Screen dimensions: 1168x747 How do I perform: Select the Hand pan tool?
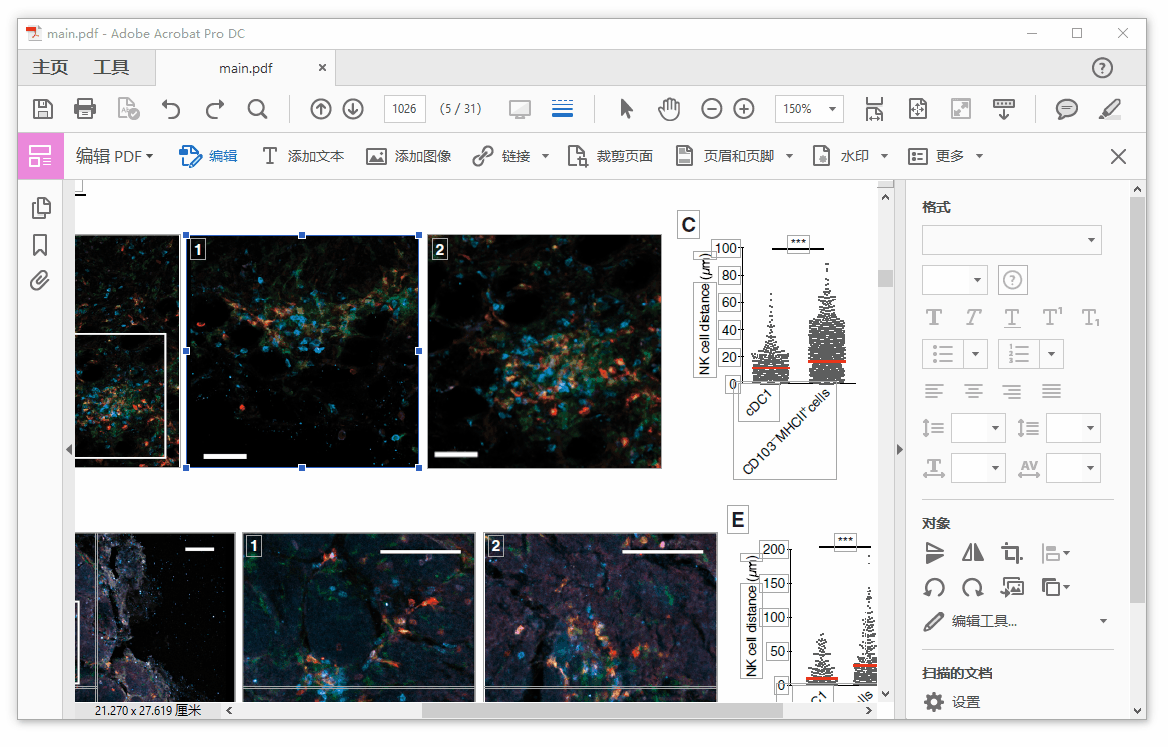(669, 109)
